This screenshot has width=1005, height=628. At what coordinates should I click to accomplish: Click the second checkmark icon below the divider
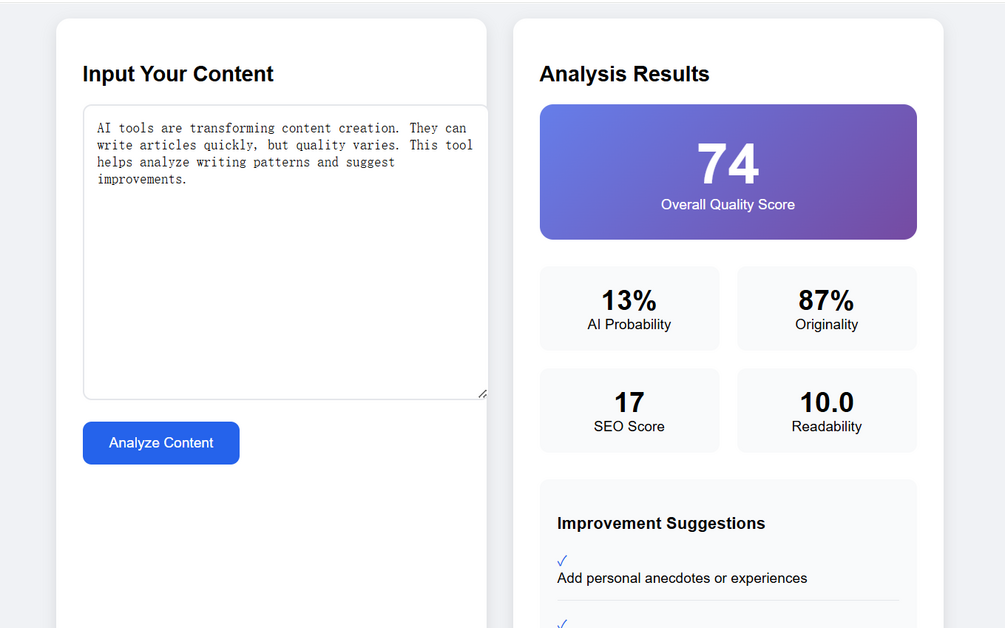(x=562, y=623)
